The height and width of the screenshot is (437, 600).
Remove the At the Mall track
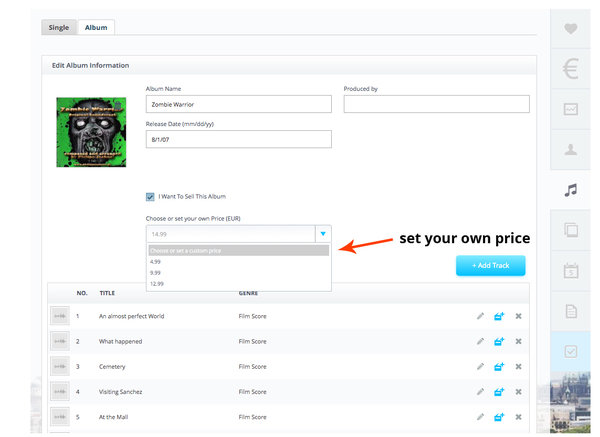(x=518, y=417)
